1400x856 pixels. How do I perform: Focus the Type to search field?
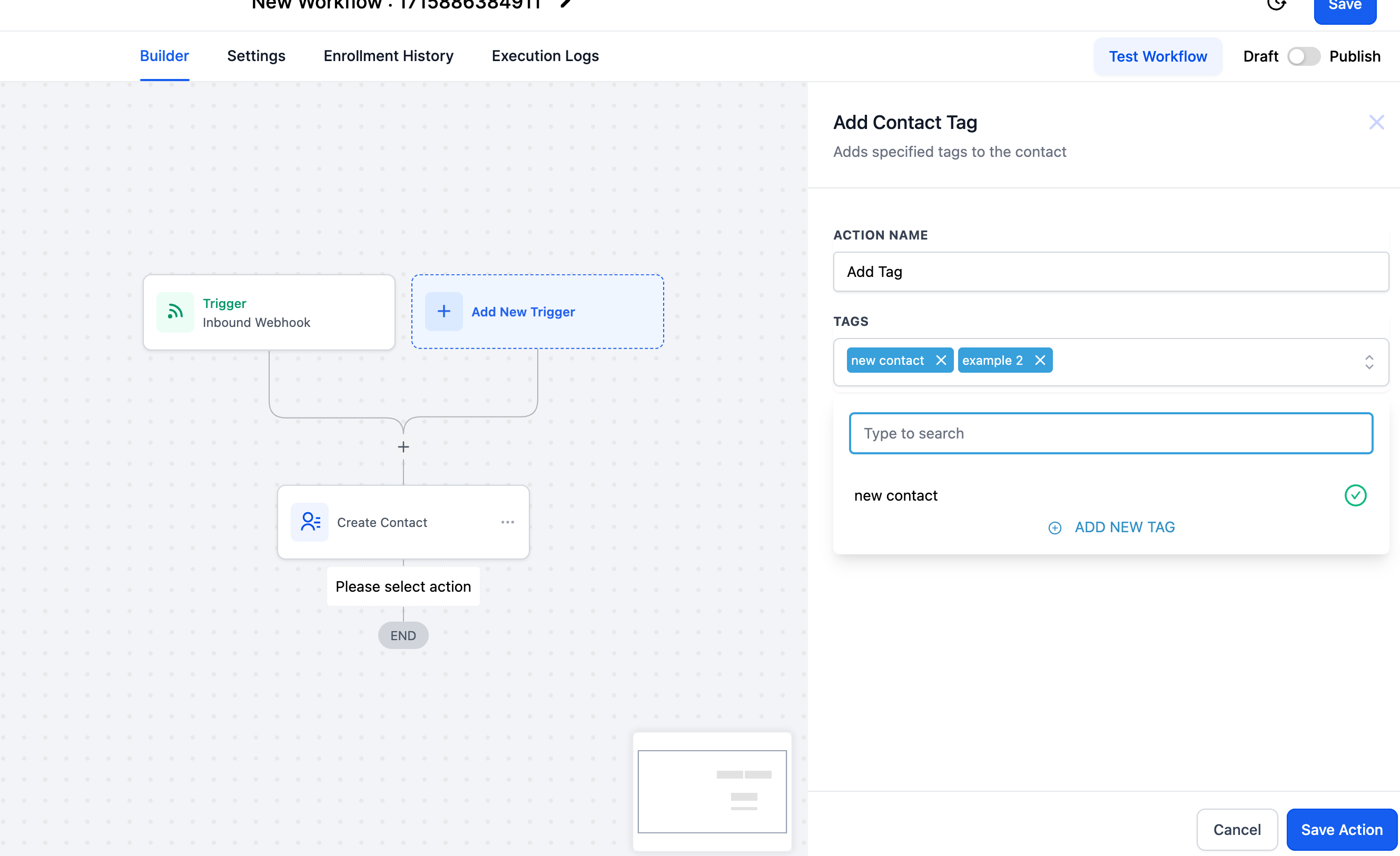pos(1111,433)
